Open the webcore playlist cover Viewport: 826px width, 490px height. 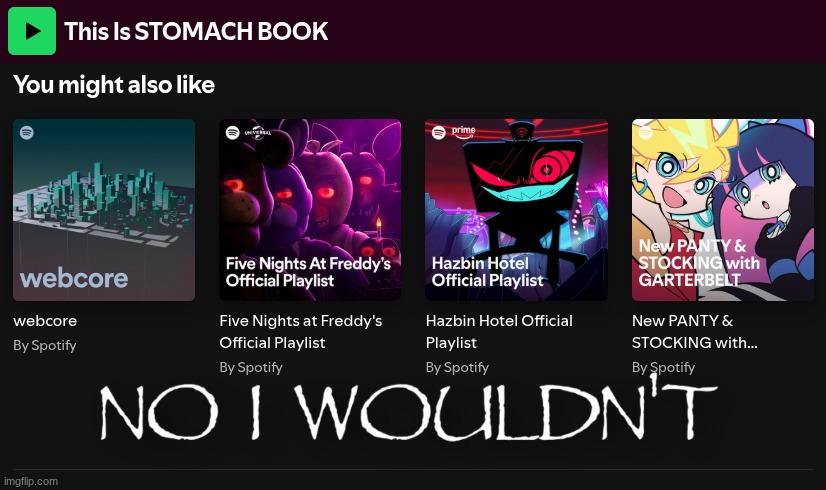tap(104, 210)
